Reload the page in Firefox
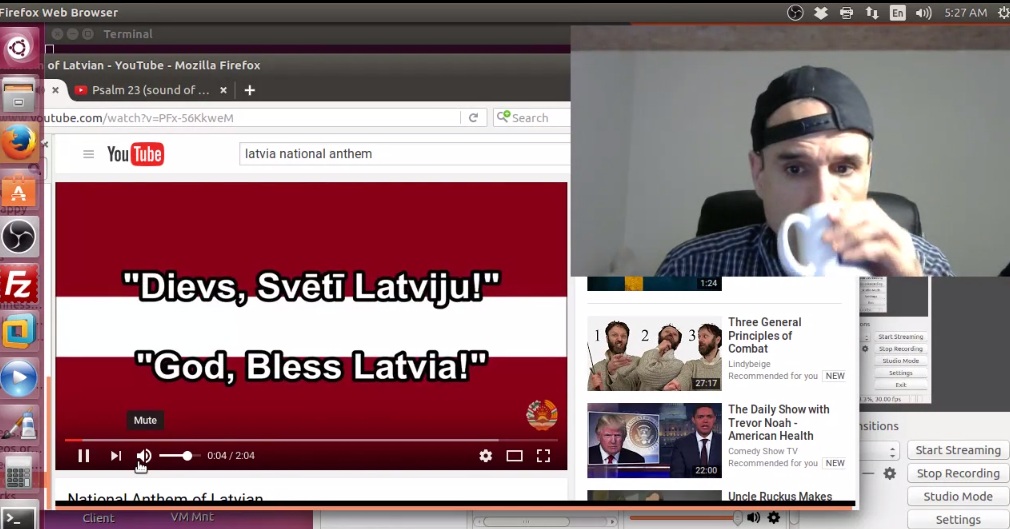 coord(473,118)
